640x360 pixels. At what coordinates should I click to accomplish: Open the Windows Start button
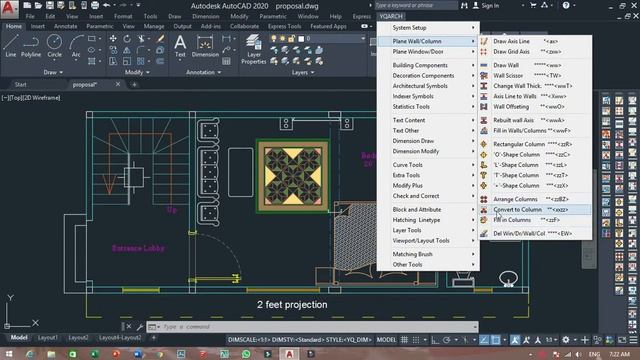coord(8,354)
